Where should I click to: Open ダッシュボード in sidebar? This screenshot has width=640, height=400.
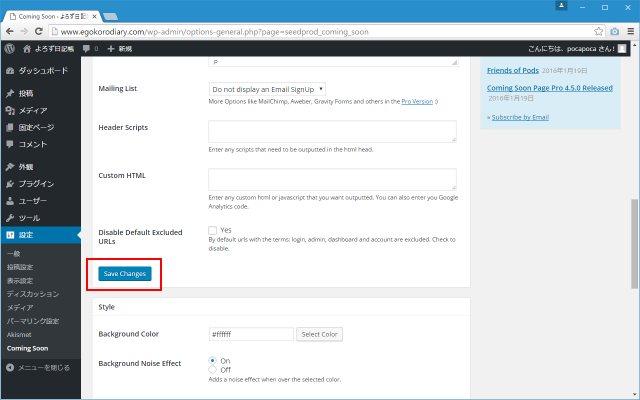41,71
